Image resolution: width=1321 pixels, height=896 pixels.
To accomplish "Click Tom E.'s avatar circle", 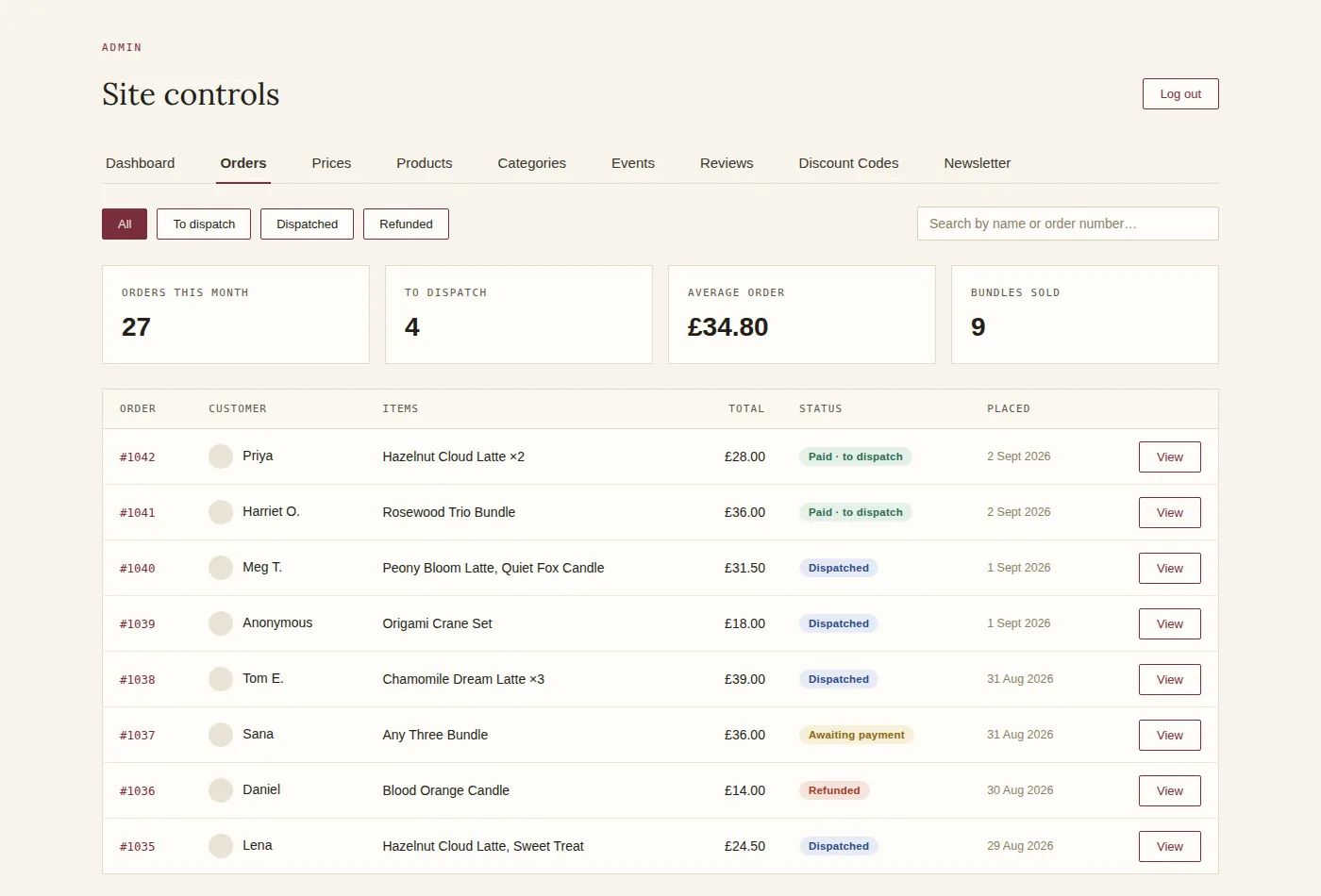I will click(x=221, y=679).
